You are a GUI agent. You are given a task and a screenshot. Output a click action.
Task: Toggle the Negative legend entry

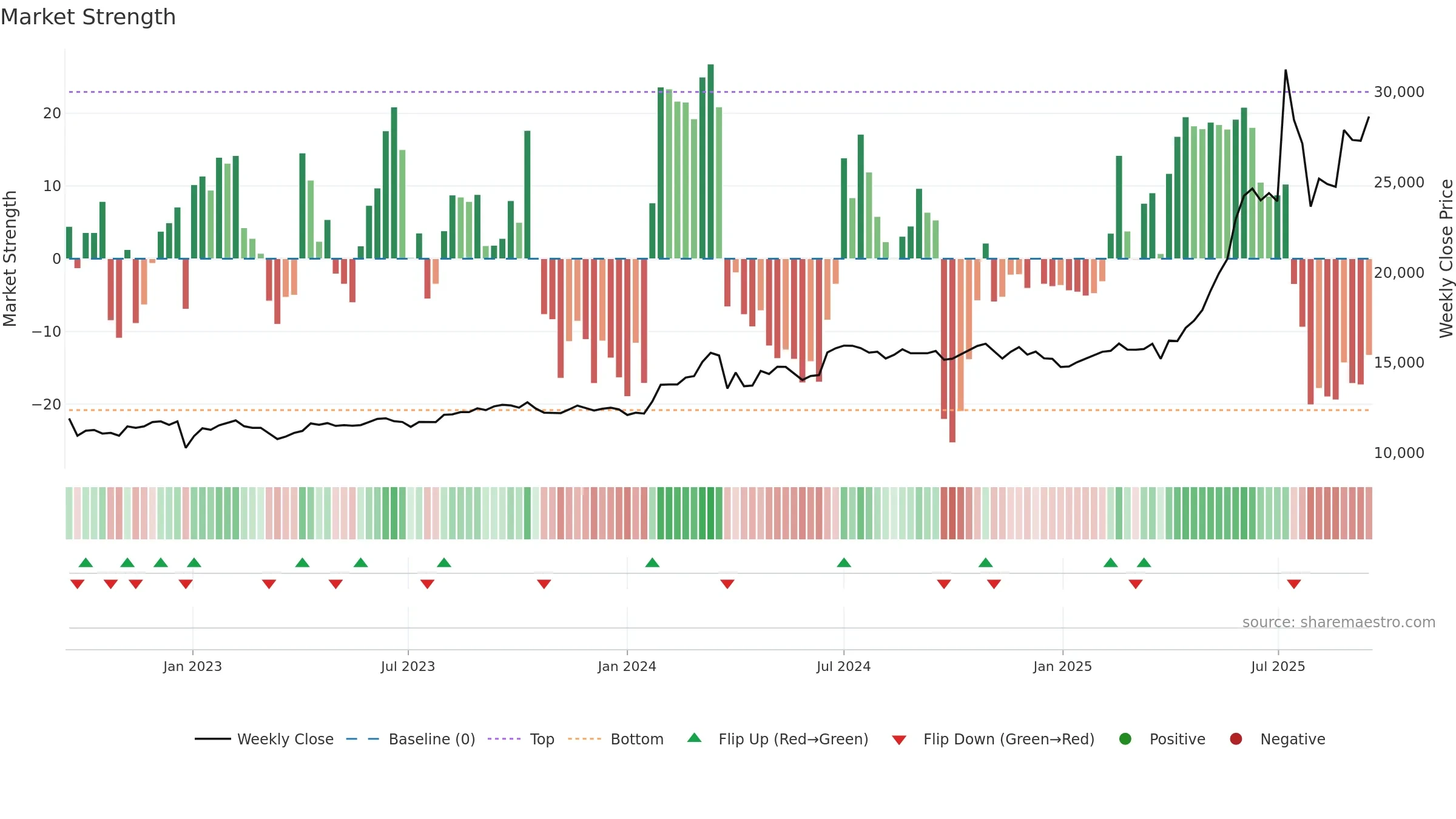tap(1277, 739)
